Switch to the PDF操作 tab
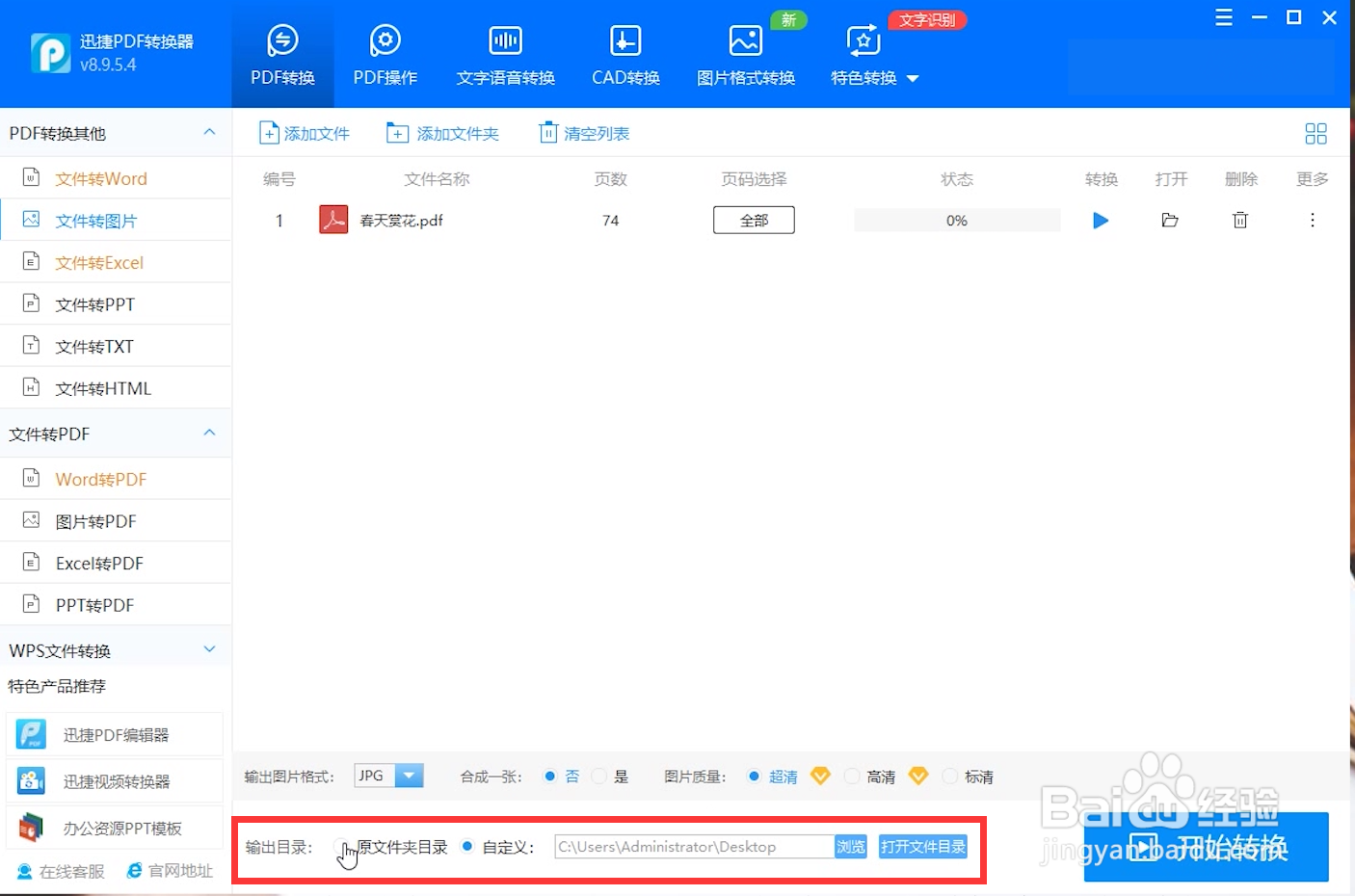The width and height of the screenshot is (1355, 896). 385,53
